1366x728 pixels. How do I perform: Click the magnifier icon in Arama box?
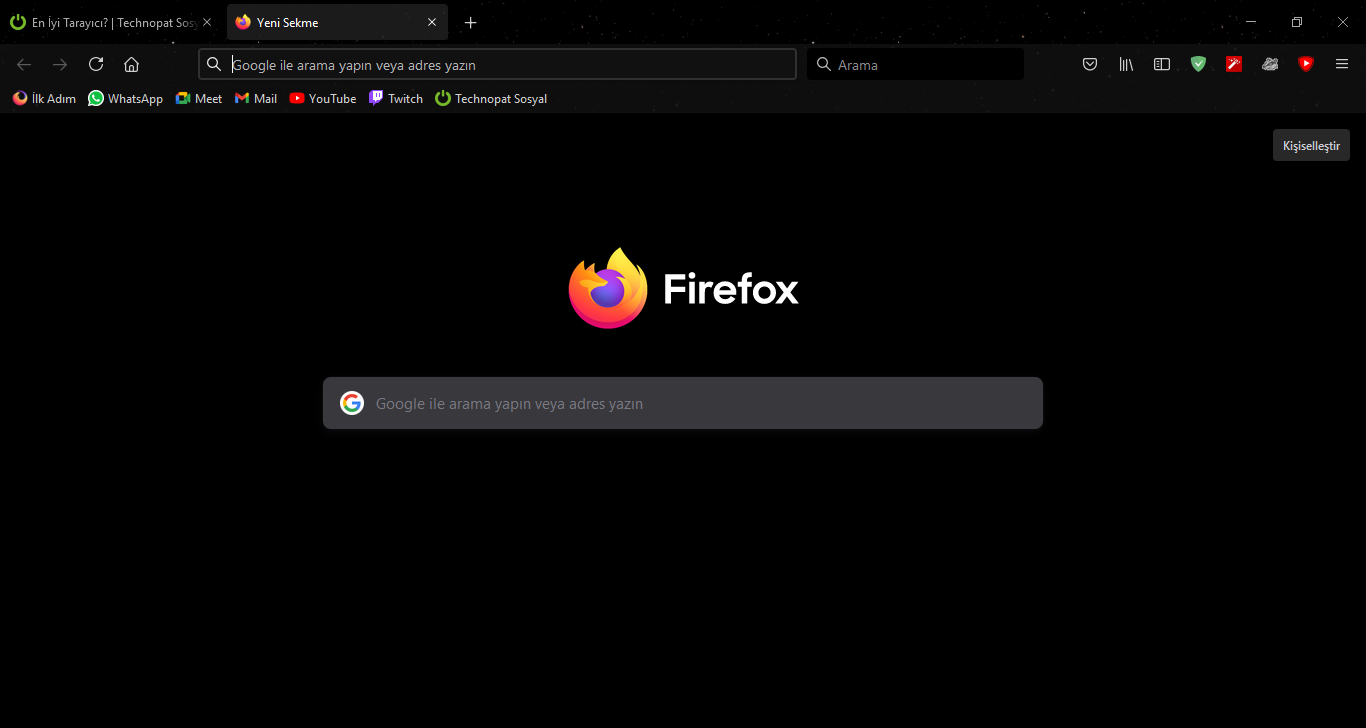click(824, 64)
